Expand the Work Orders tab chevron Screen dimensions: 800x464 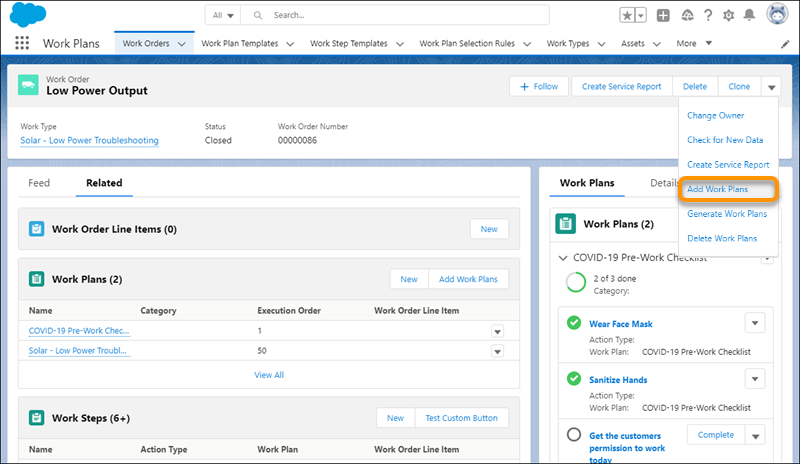[182, 44]
